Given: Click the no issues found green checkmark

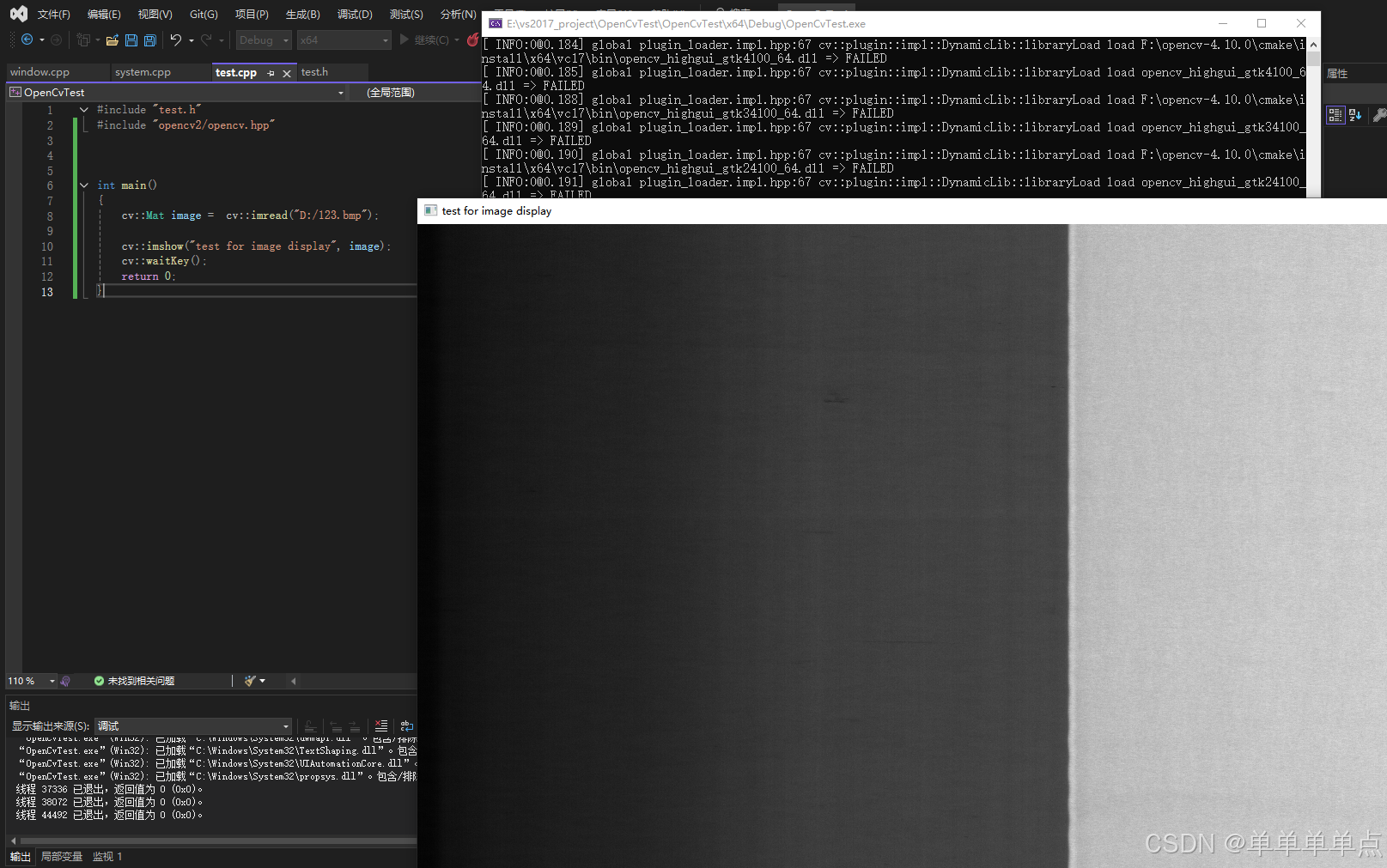Looking at the screenshot, I should tap(99, 681).
